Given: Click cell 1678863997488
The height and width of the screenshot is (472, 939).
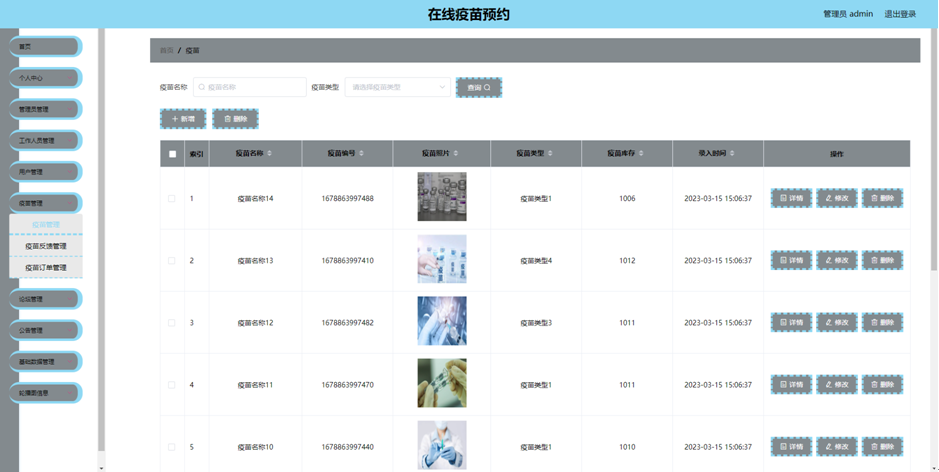Looking at the screenshot, I should coord(347,198).
